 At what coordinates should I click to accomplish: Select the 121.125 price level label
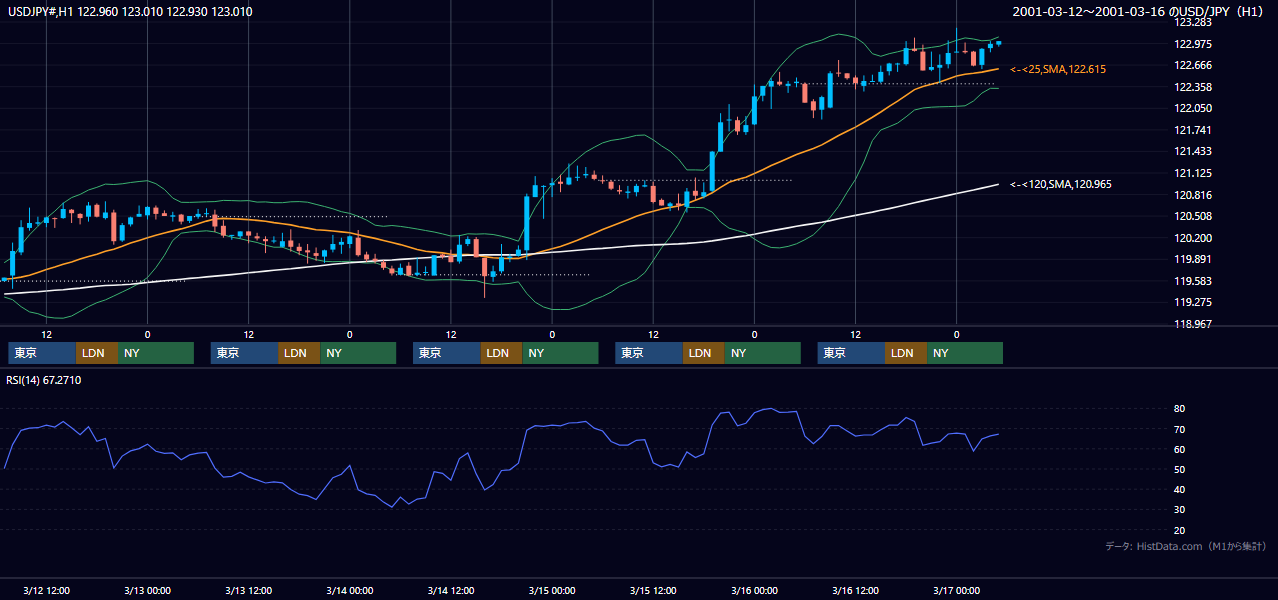click(1195, 173)
